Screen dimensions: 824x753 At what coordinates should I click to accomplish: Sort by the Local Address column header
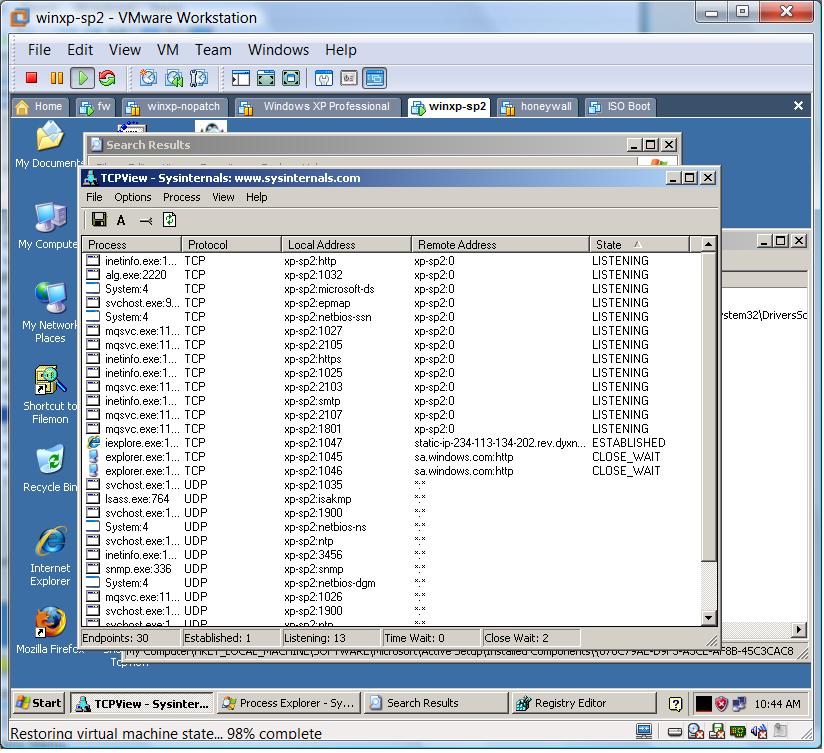pos(346,244)
